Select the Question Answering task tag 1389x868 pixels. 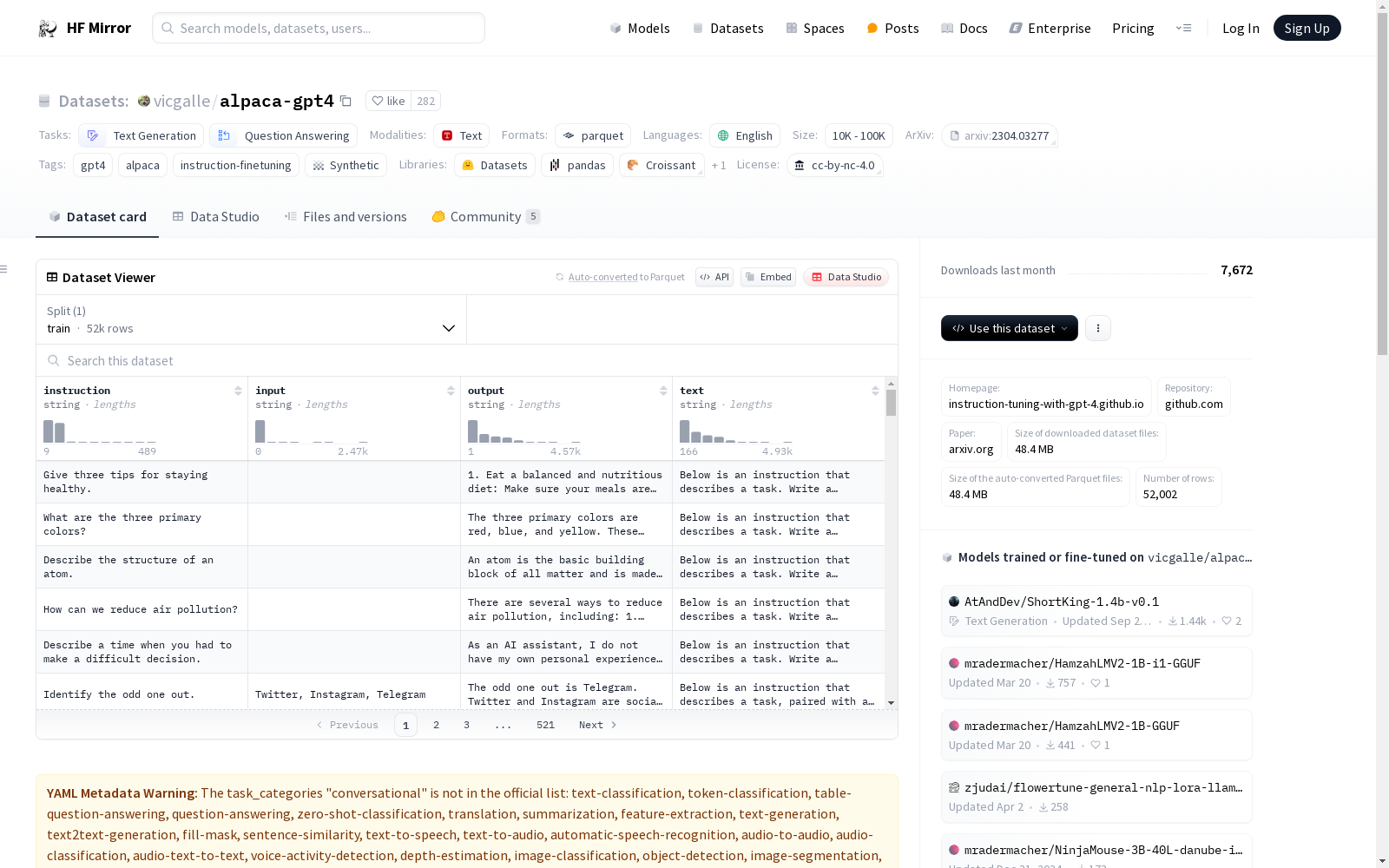click(x=283, y=135)
